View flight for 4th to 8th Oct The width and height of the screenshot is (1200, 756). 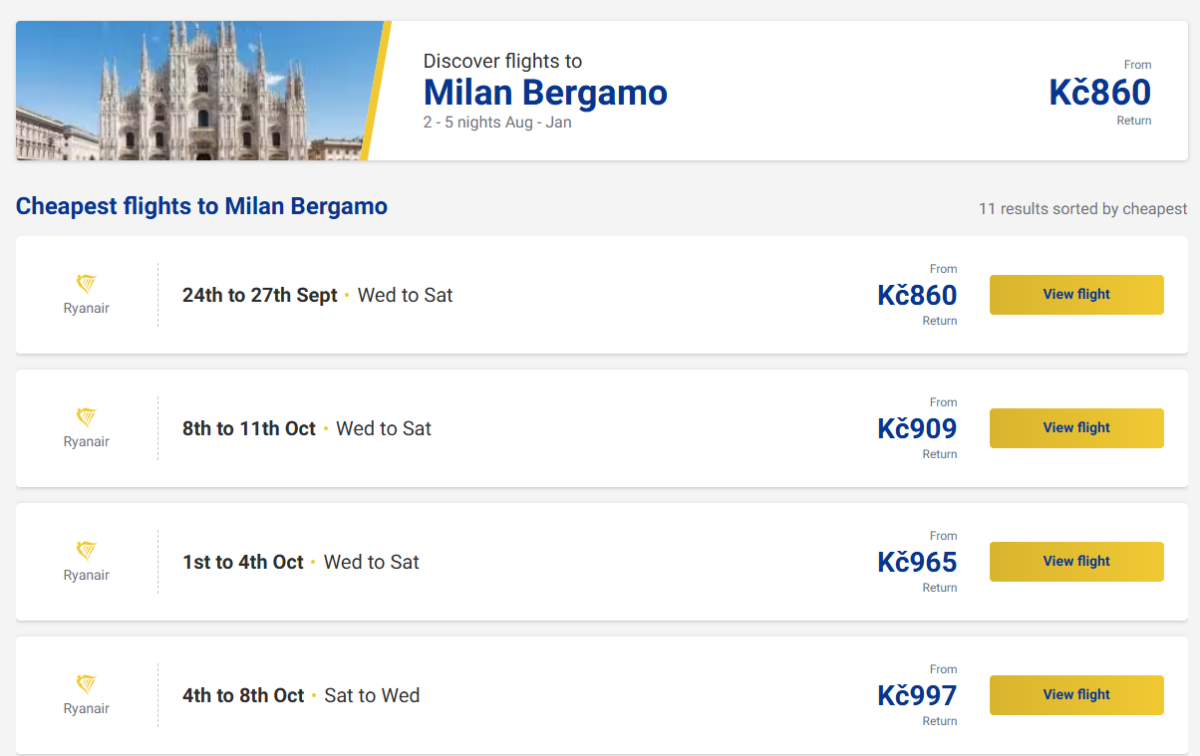pos(1076,695)
